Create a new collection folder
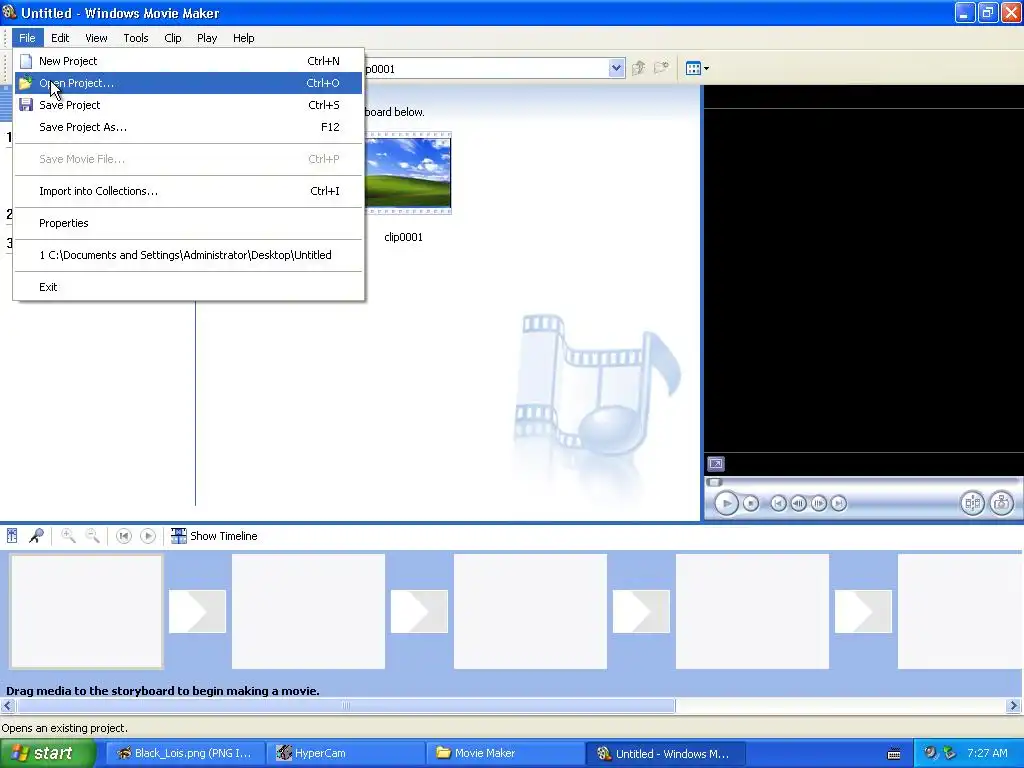Image resolution: width=1024 pixels, height=768 pixels. coord(662,68)
